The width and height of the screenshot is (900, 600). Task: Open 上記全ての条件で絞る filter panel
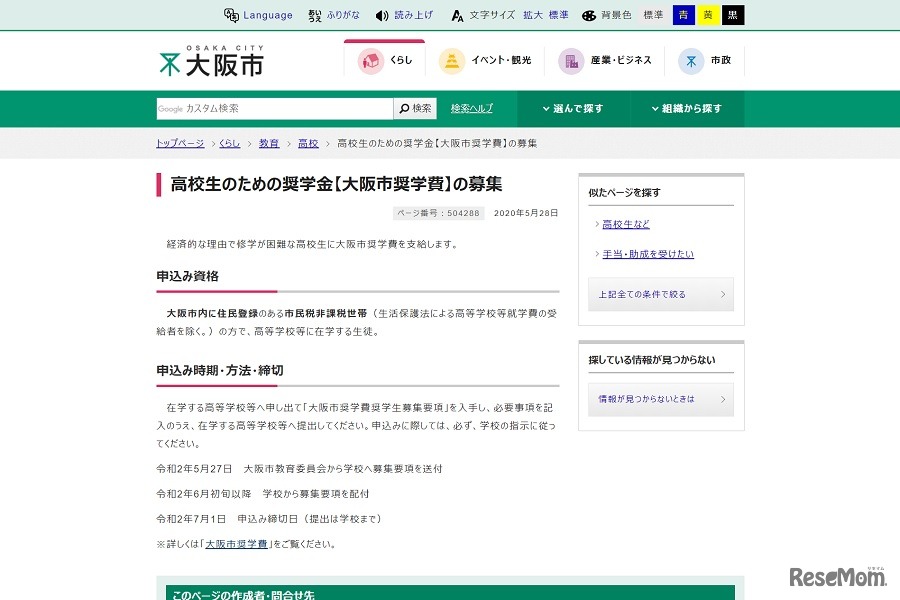coord(660,294)
